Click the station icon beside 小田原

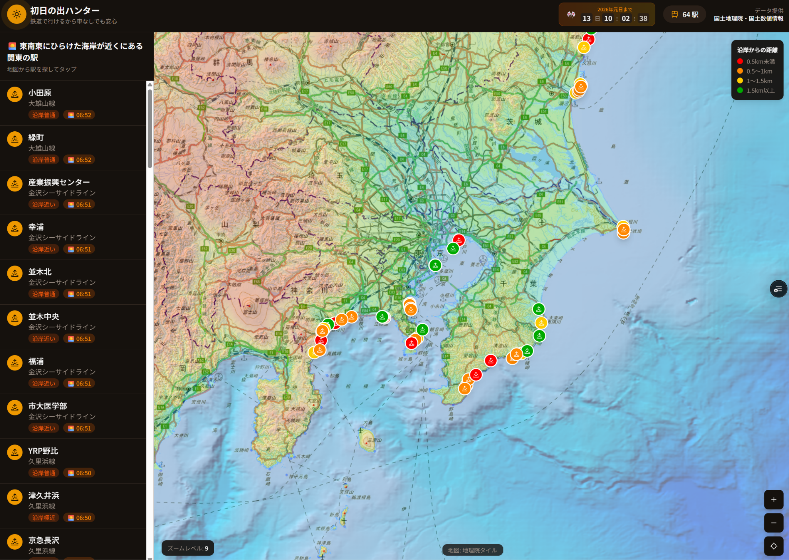15,94
